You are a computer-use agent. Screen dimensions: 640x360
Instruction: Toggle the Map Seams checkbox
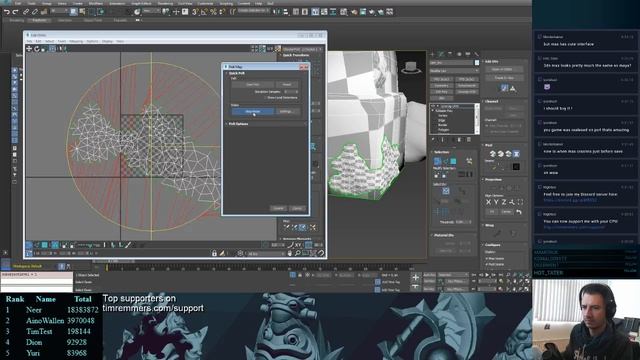pos(487,258)
